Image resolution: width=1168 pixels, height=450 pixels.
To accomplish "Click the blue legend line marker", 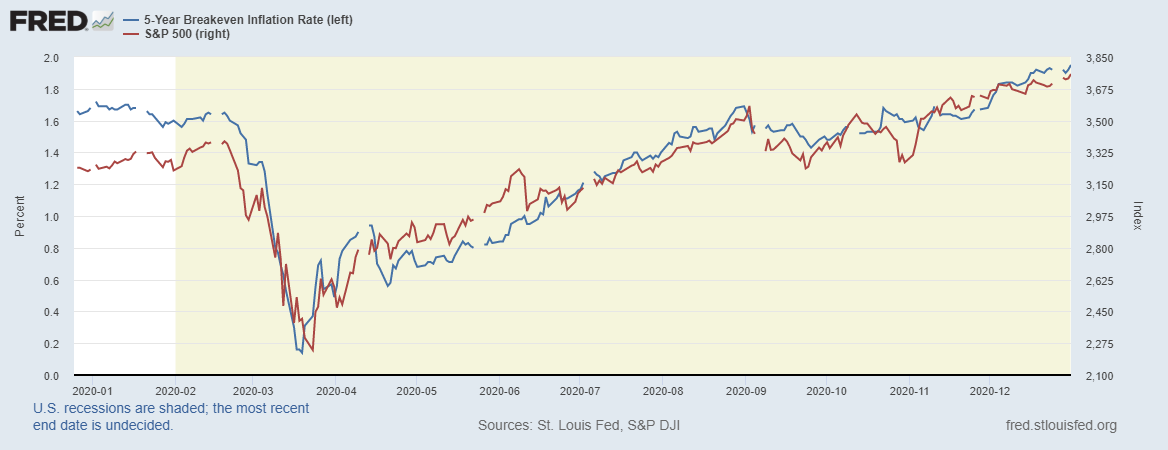I will point(131,20).
